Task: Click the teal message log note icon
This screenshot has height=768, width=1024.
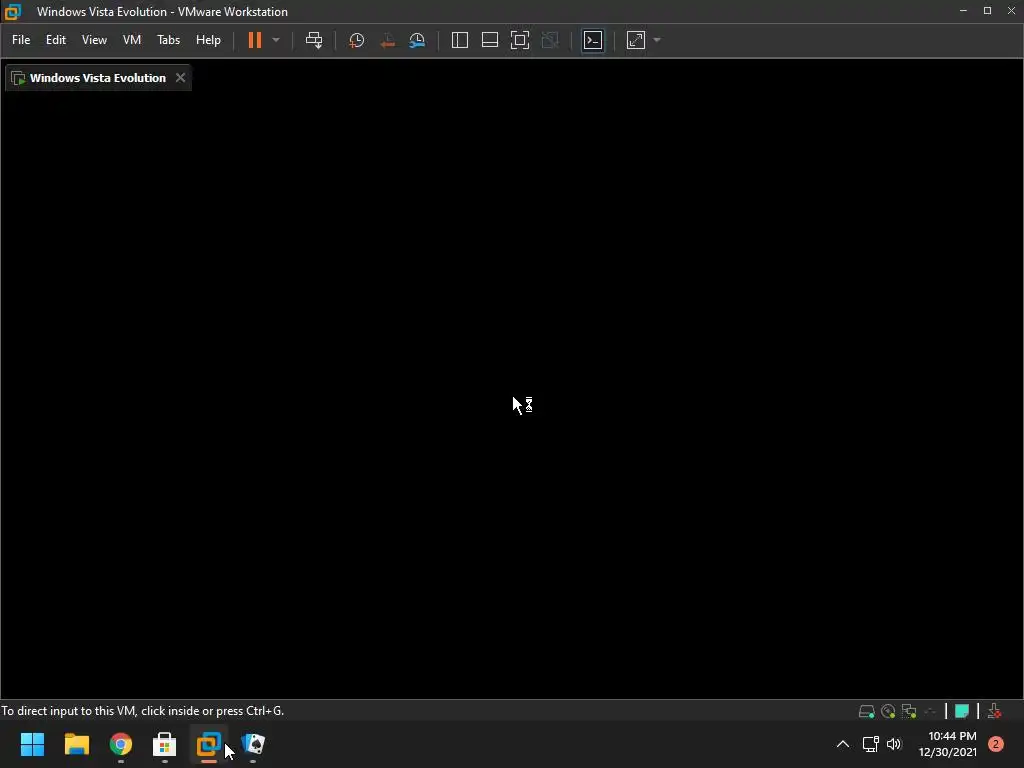Action: click(962, 711)
